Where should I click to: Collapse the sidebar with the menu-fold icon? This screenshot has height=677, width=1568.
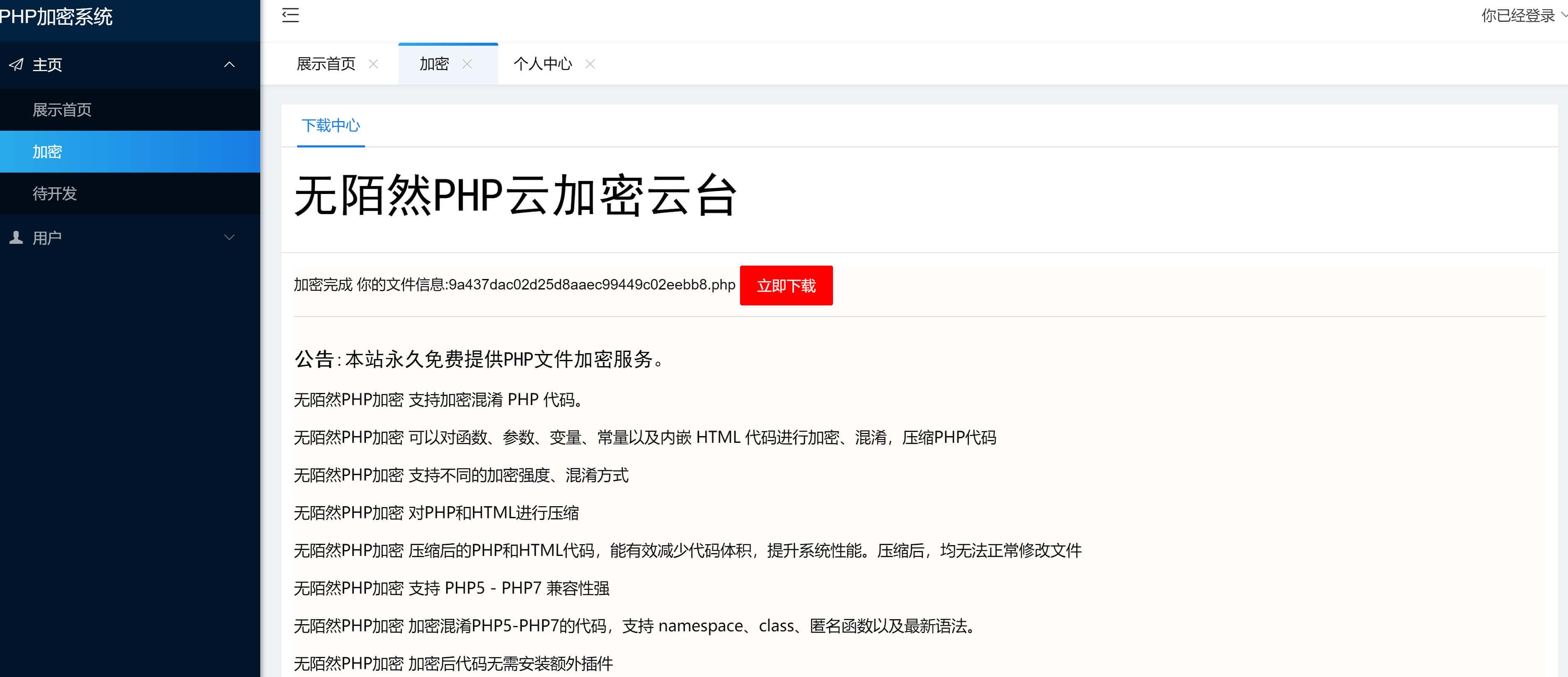click(290, 16)
